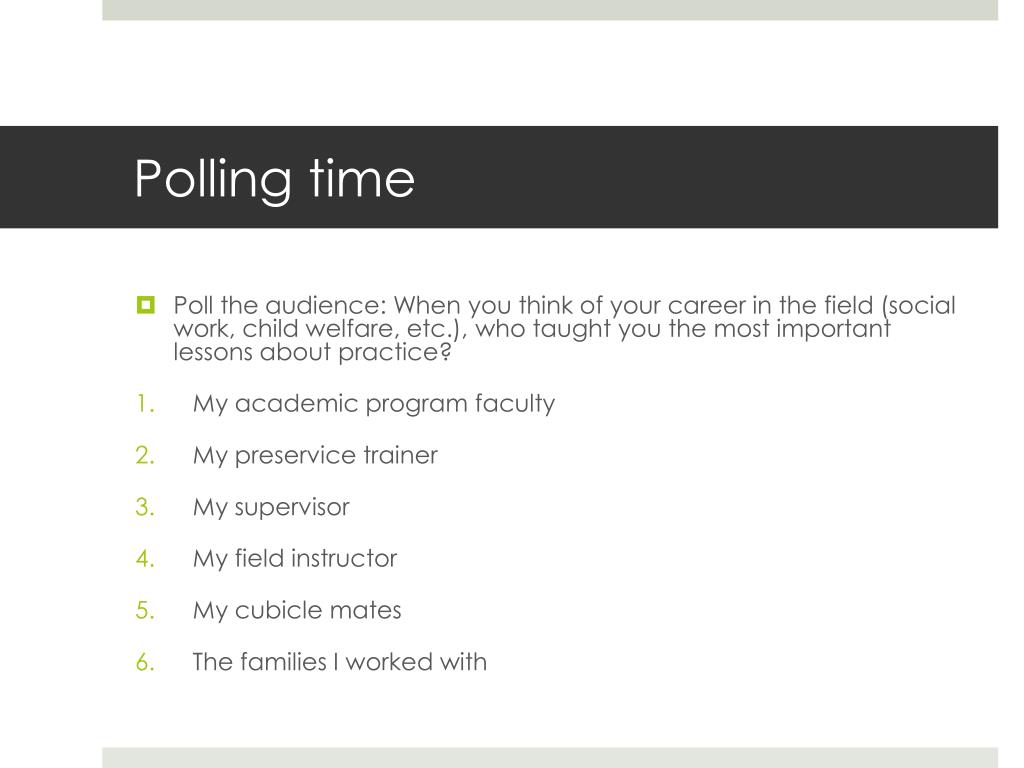Choose option 'My supervisor'
This screenshot has height=768, width=1024.
(x=271, y=507)
